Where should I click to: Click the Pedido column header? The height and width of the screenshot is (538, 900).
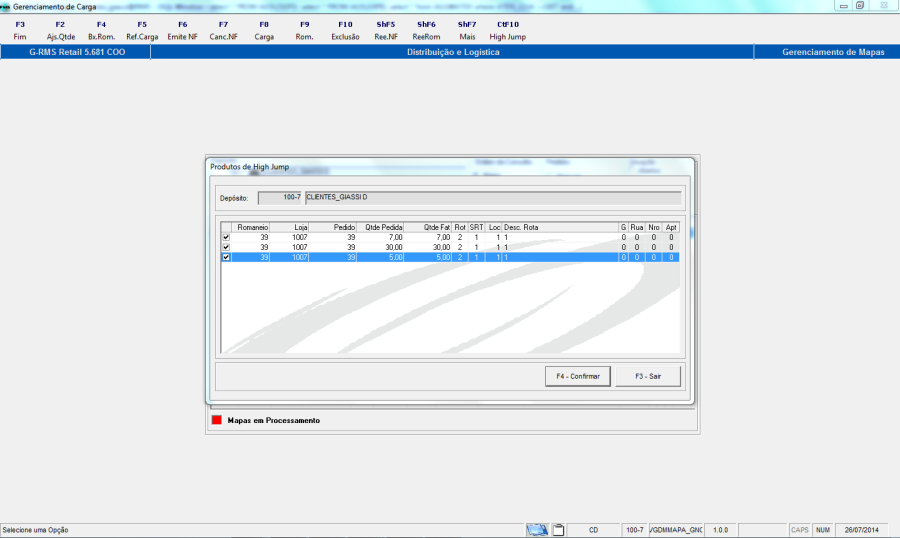333,227
